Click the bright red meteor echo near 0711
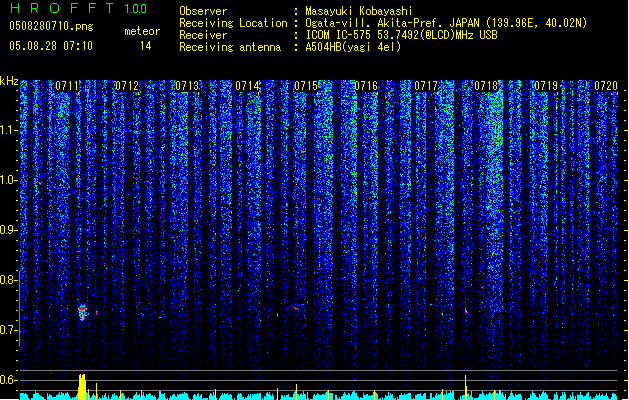 click(x=82, y=312)
